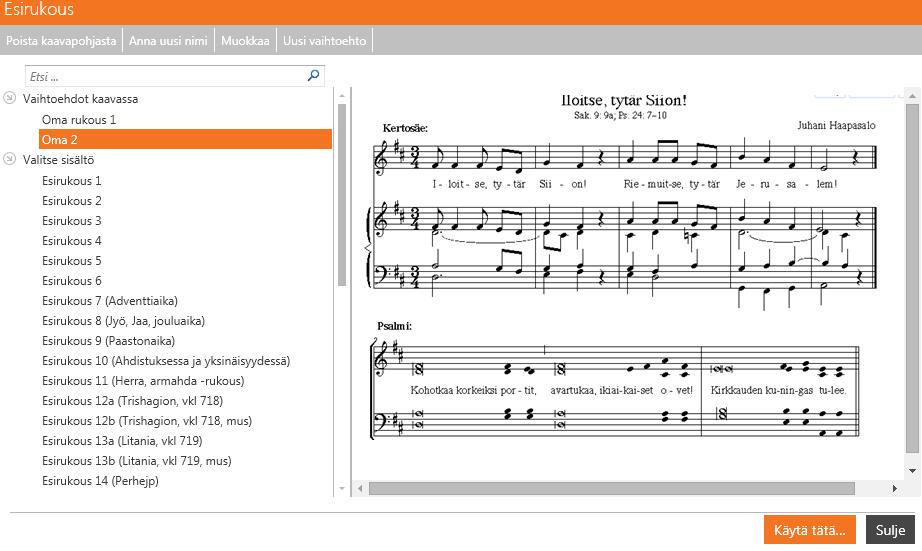Choose Esirukous 11 (Herra, armahda -rukous)
The image size is (922, 551).
143,380
